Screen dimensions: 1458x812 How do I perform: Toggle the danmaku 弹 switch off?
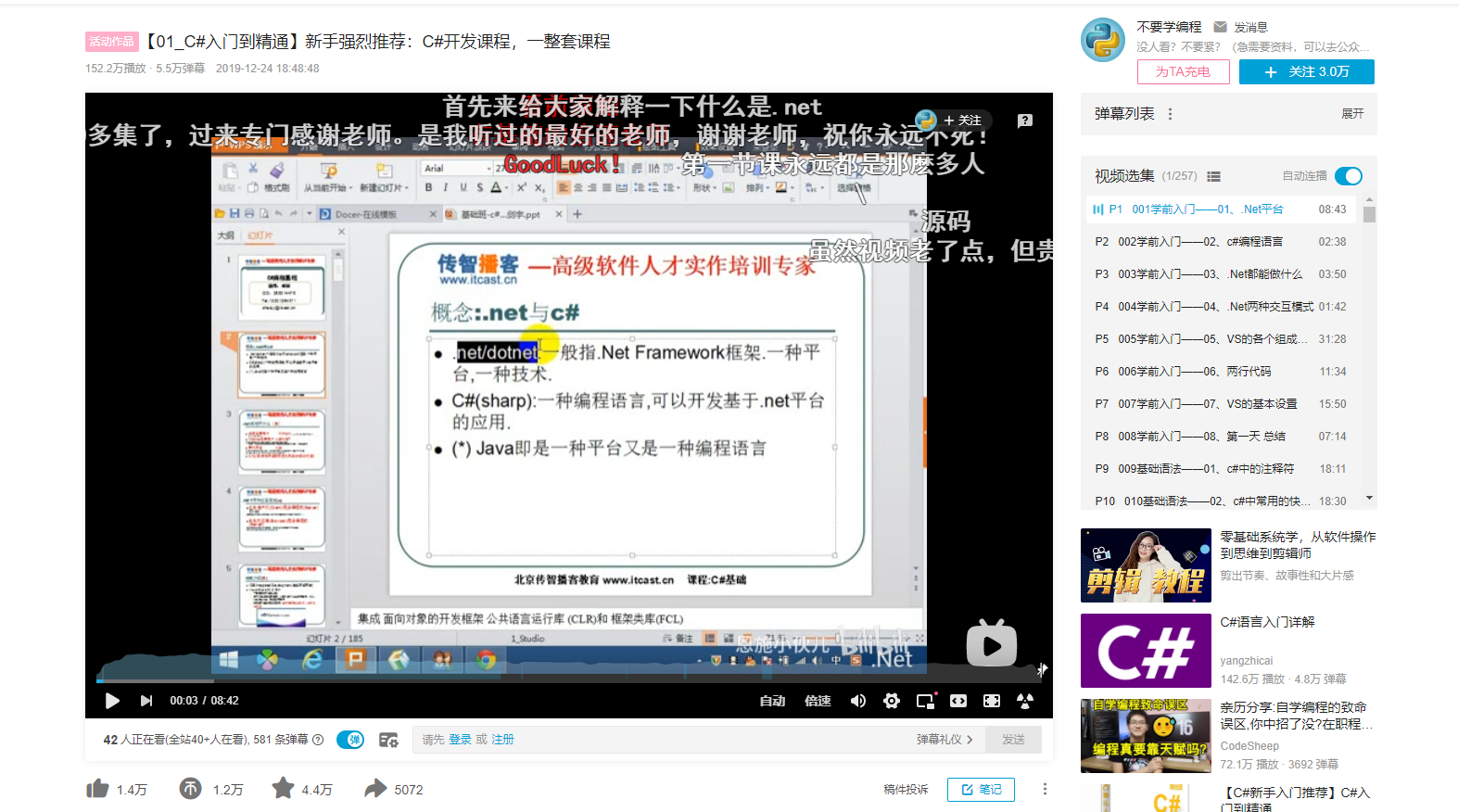(x=350, y=740)
